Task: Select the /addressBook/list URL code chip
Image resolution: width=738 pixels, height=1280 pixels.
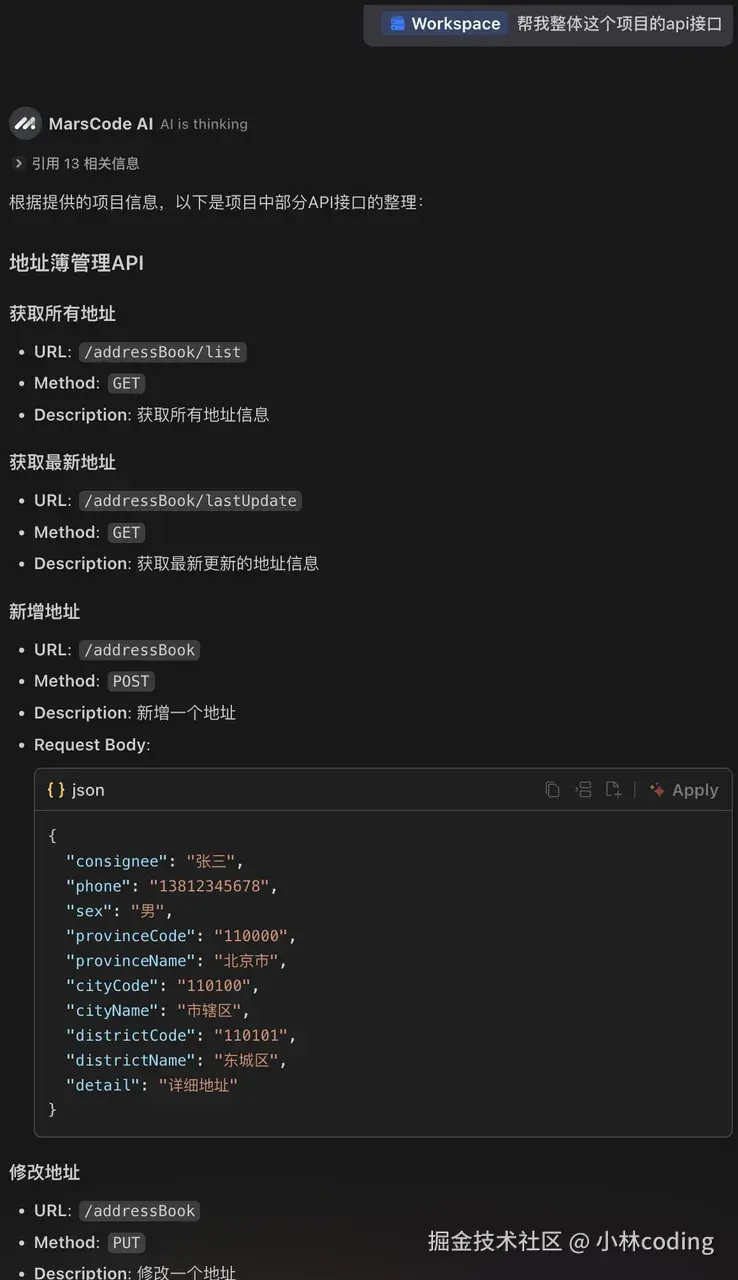Action: point(162,352)
